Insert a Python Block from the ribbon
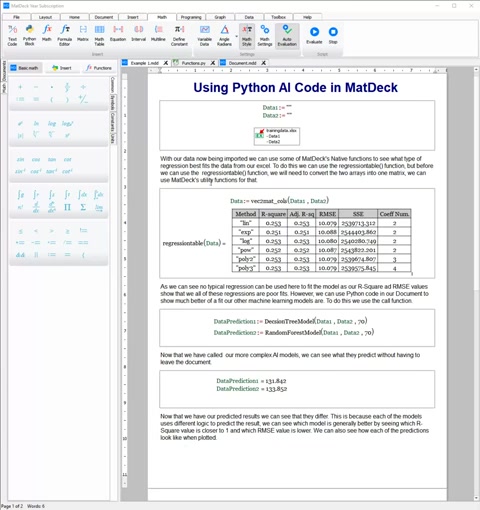480x510 pixels. [x=29, y=35]
